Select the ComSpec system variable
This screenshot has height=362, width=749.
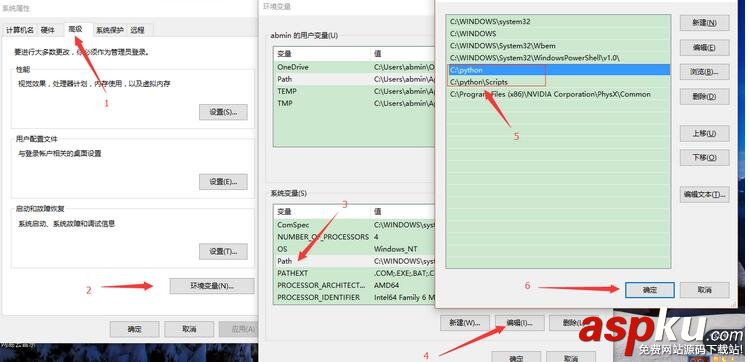pyautogui.click(x=354, y=224)
